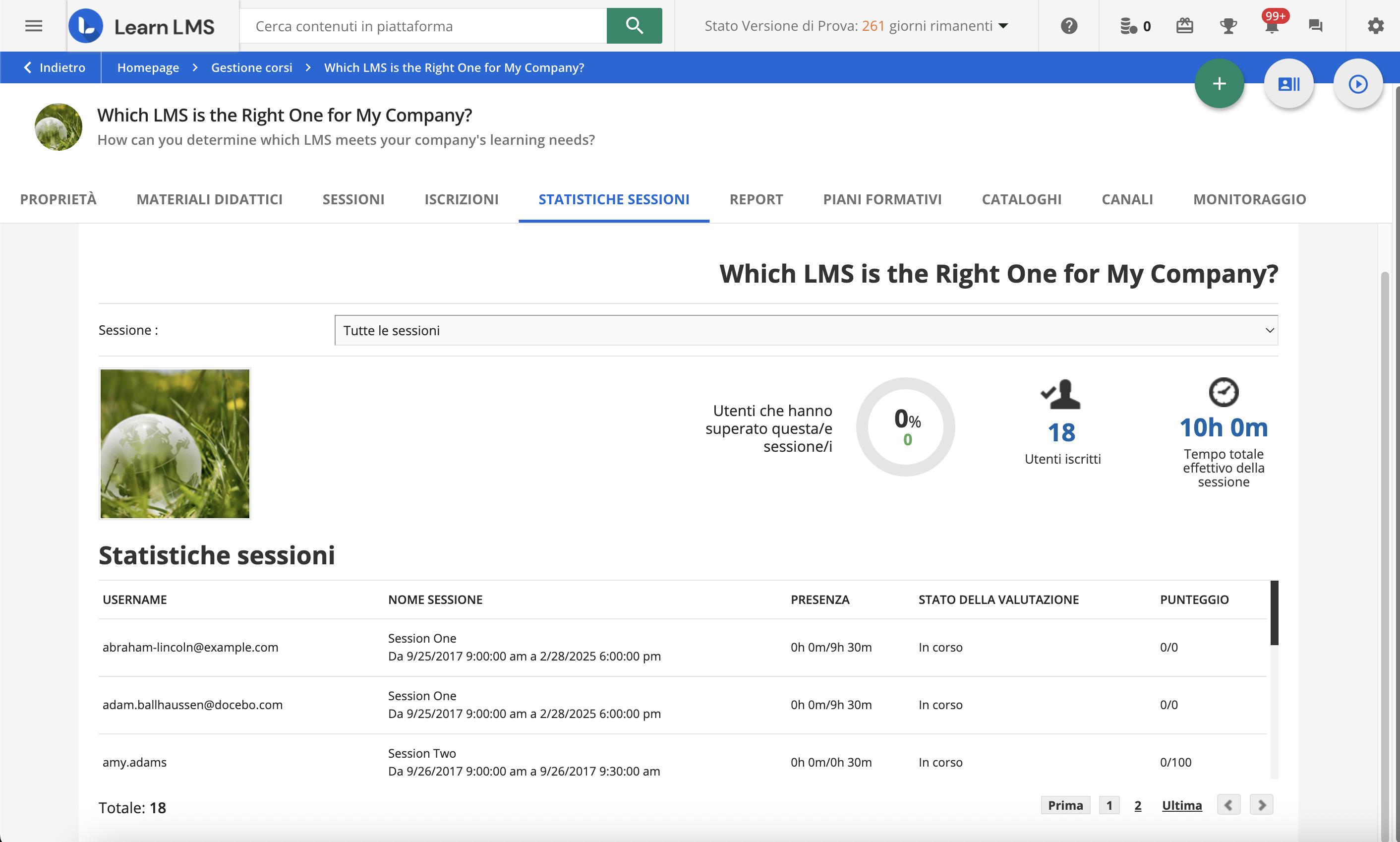Click the large globe course thumbnail
Viewport: 1400px width, 842px height.
175,444
